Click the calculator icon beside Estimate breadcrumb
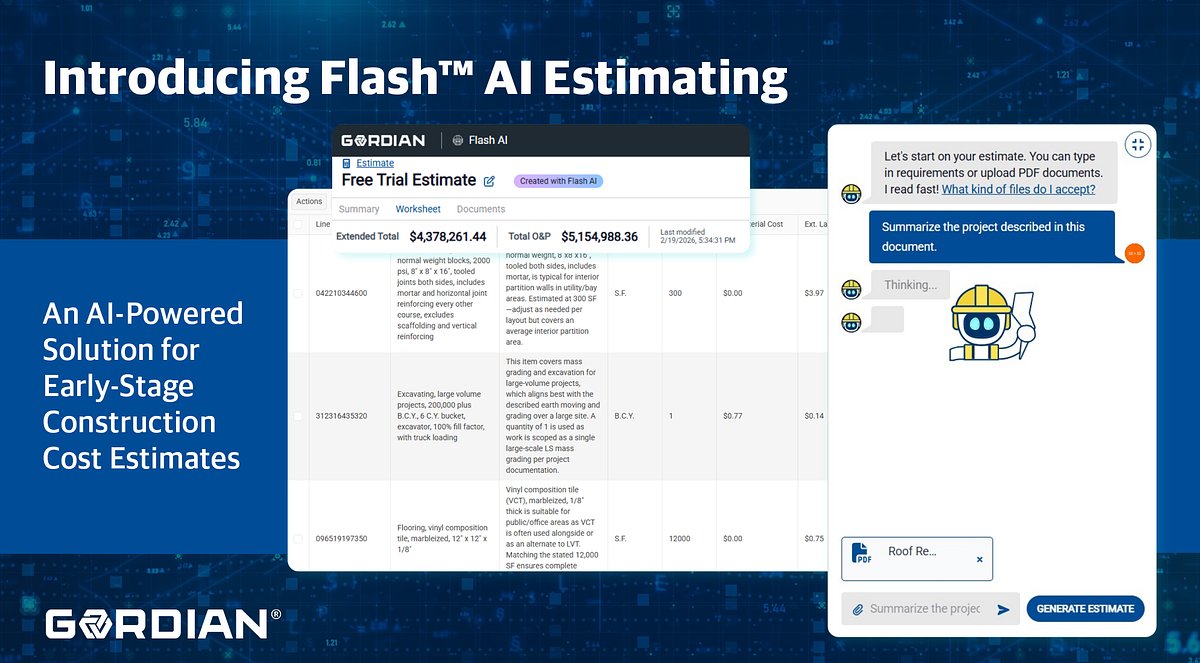Screen dimensions: 1200x663 pos(347,163)
